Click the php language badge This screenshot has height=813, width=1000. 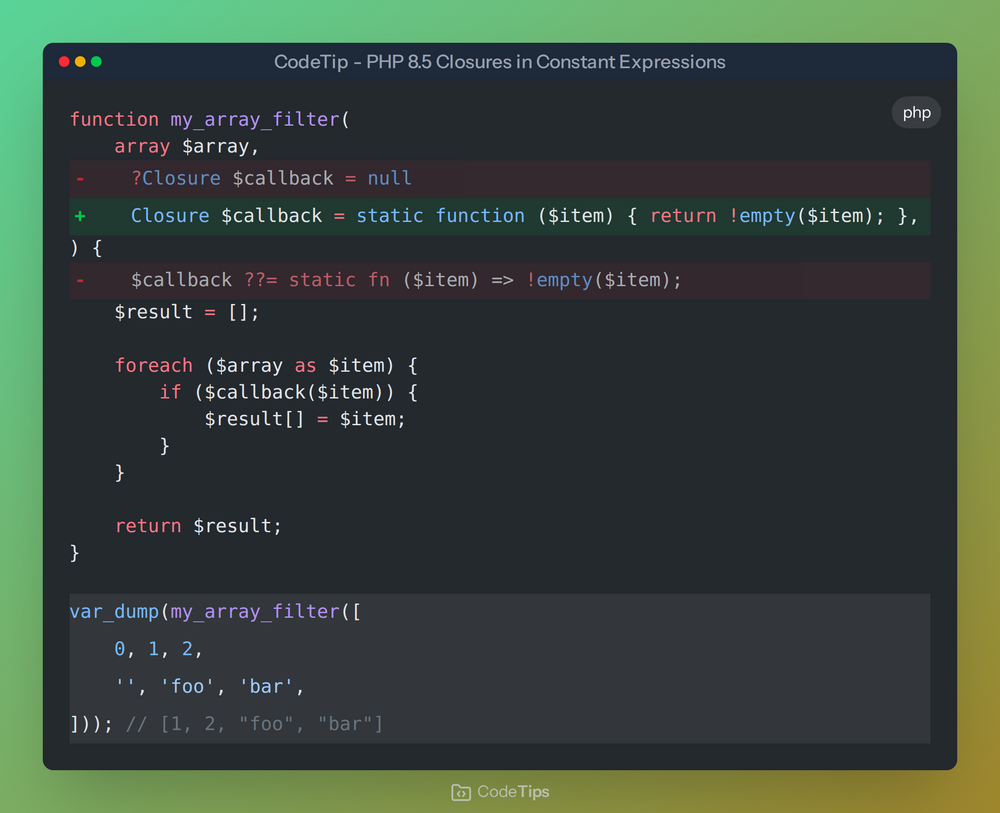click(x=916, y=113)
